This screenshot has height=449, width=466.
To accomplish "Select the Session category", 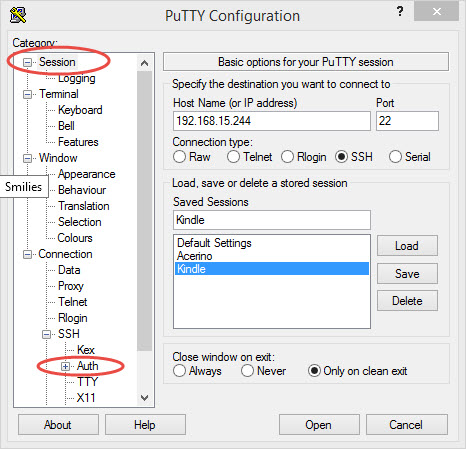I will 57,62.
